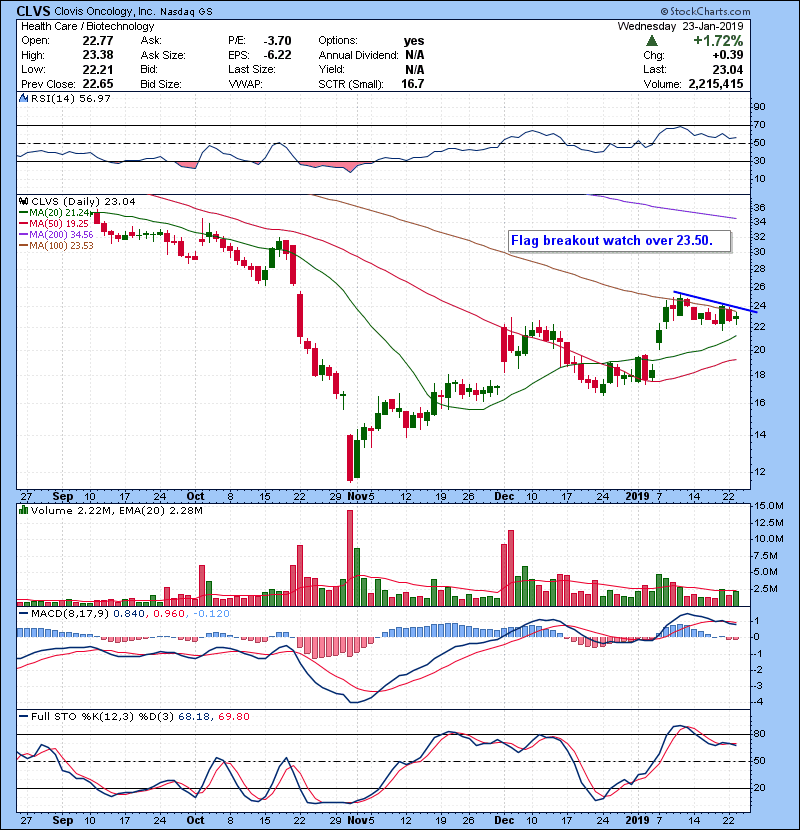Click the Oct label on bottom date axis
This screenshot has width=800, height=830.
[x=195, y=820]
